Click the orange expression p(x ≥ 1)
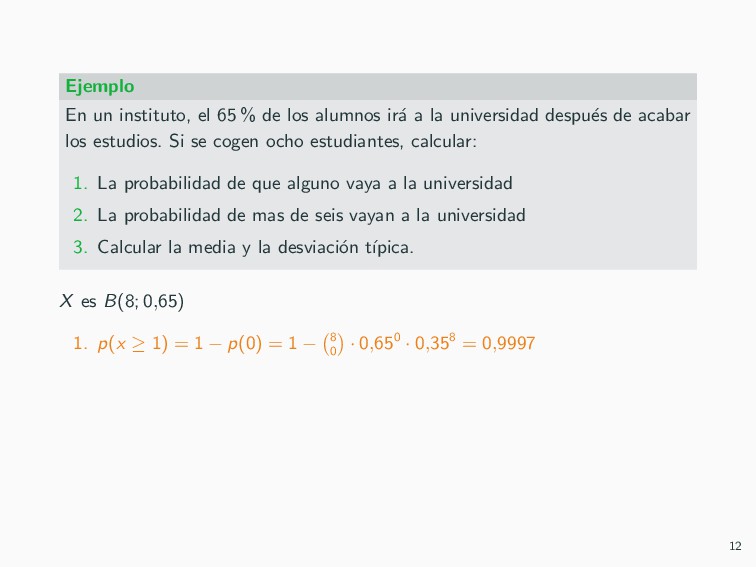This screenshot has height=567, width=756. point(133,344)
